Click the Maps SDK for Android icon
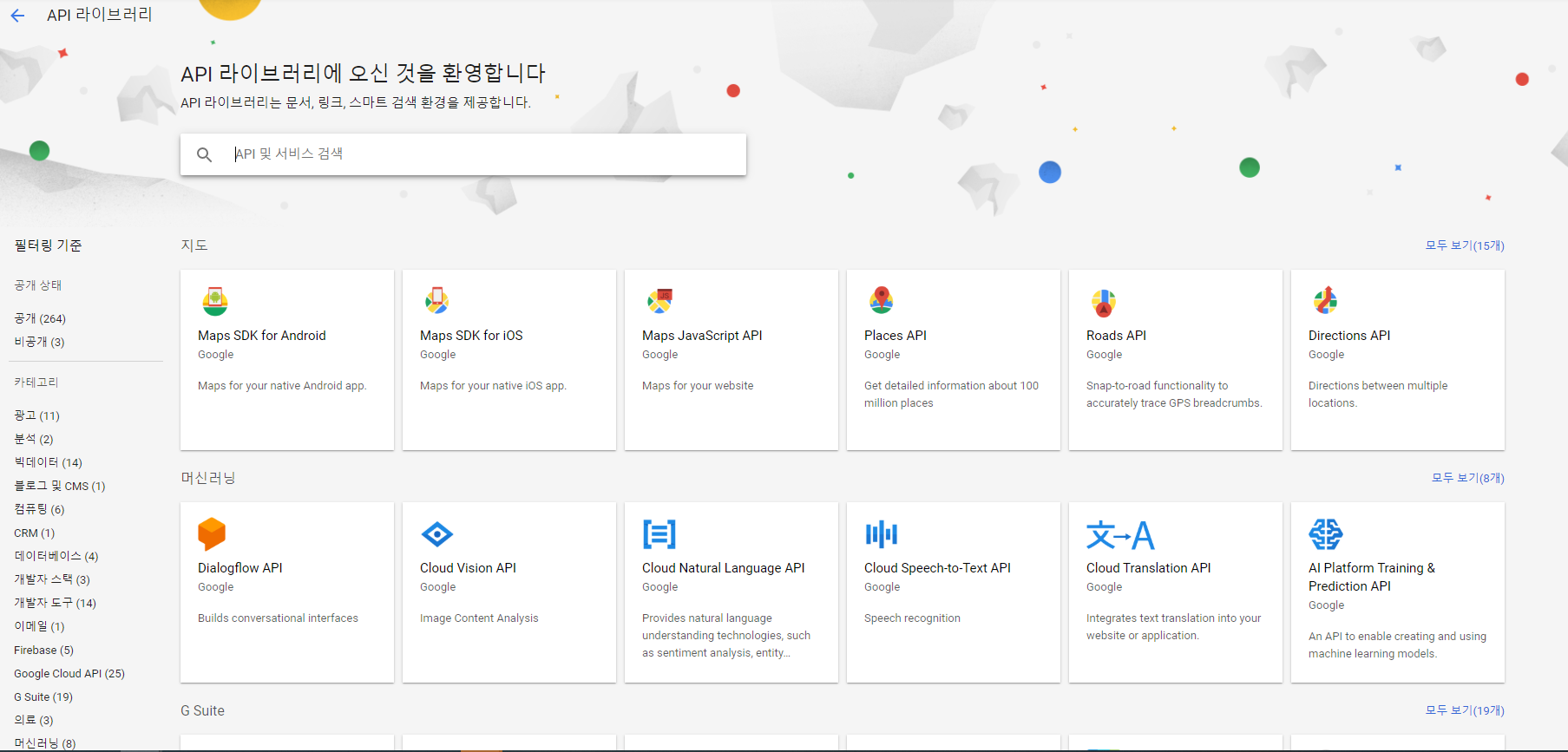The height and width of the screenshot is (752, 1568). 214,301
